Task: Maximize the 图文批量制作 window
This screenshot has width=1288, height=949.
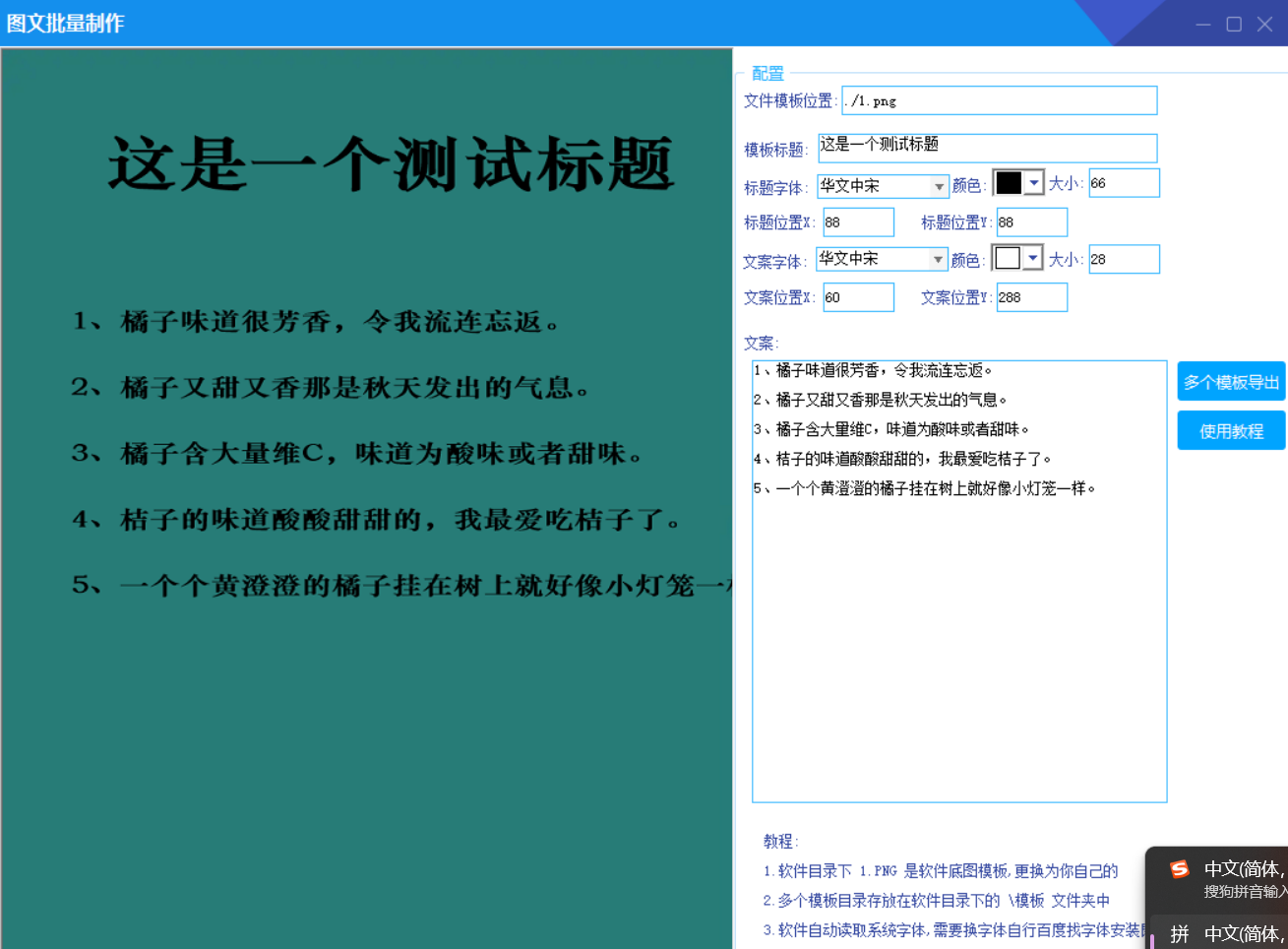Action: pos(1234,24)
